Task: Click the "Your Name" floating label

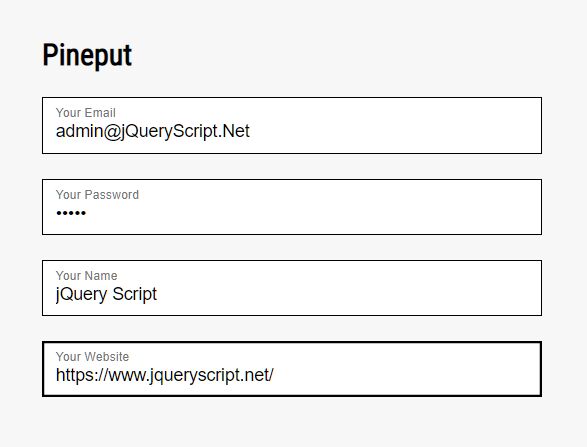Action: point(86,276)
